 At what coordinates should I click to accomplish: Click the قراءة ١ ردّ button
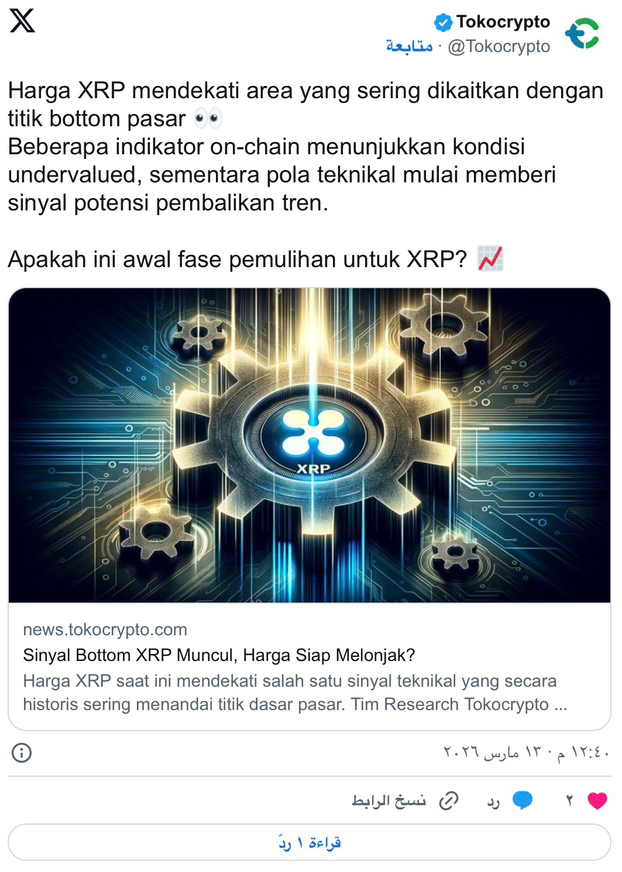(x=309, y=843)
